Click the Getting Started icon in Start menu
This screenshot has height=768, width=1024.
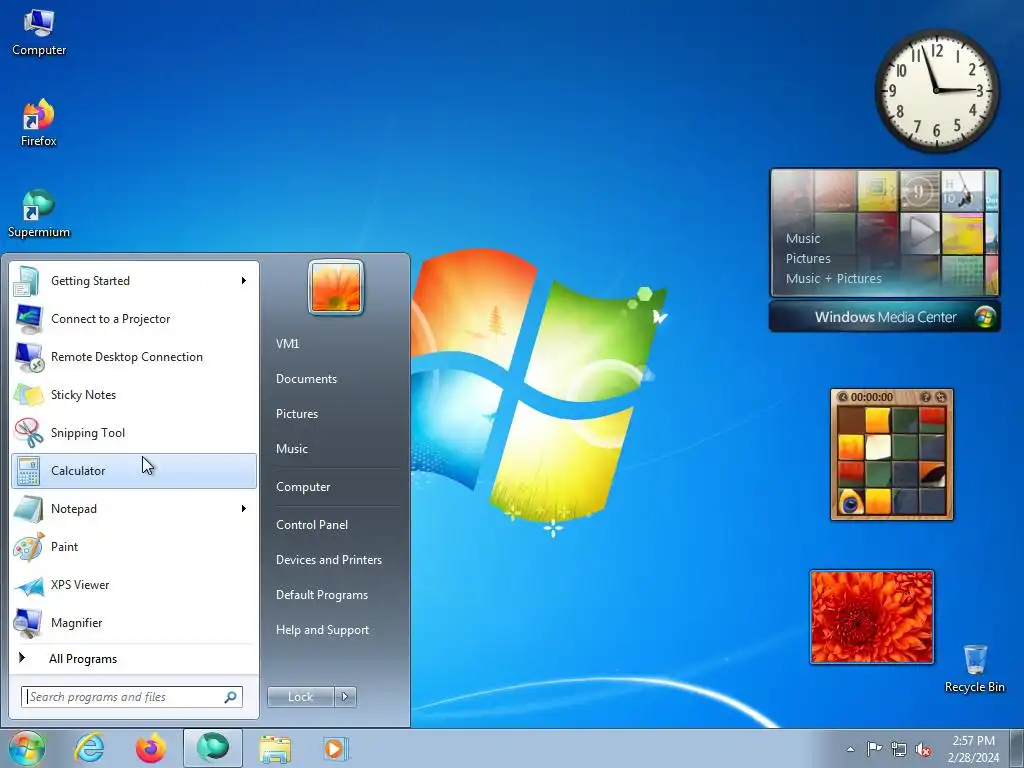28,281
